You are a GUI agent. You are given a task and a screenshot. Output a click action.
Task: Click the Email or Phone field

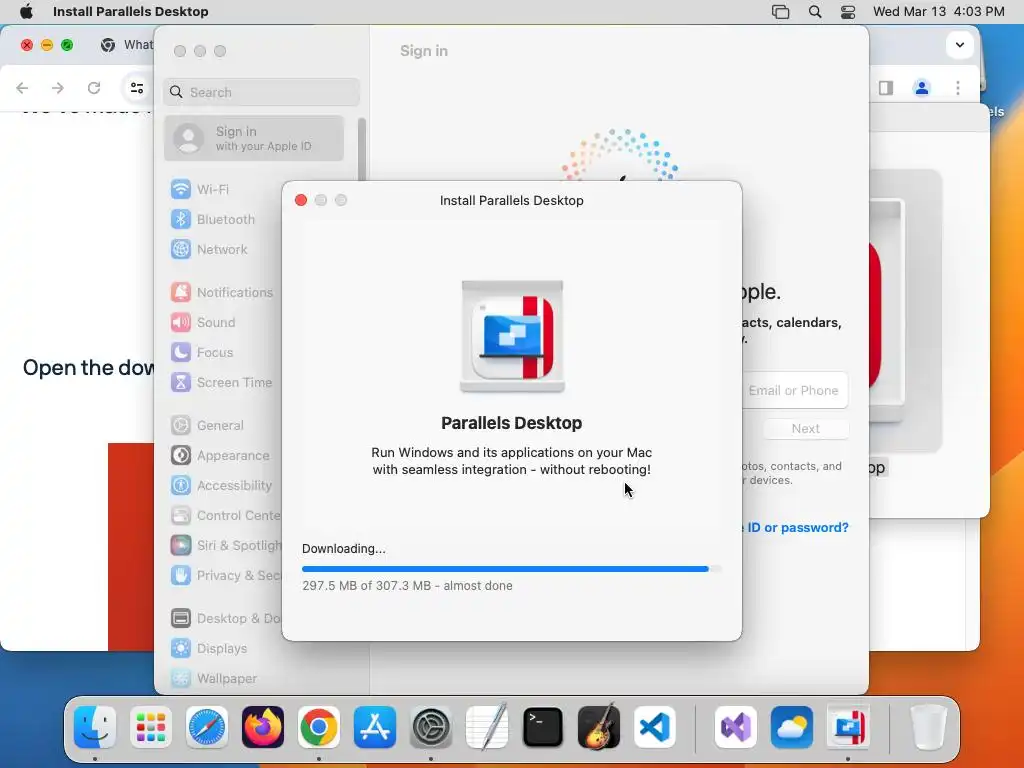795,391
